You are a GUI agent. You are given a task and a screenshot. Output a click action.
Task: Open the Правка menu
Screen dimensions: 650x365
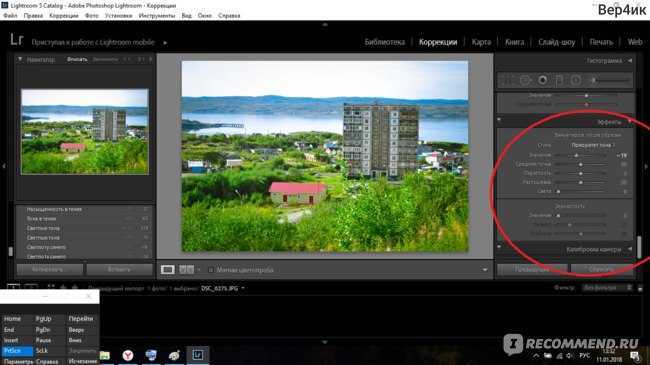pos(33,15)
